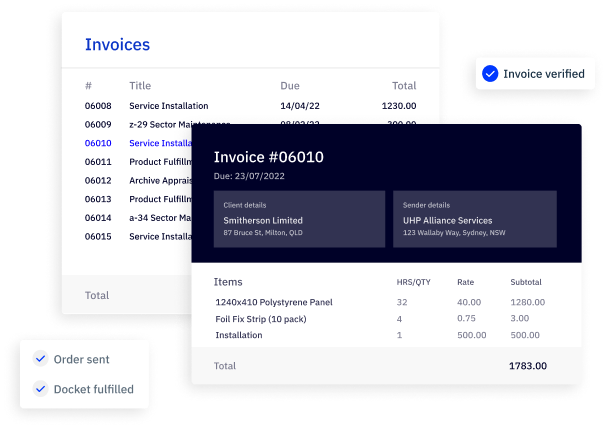608x429 pixels.
Task: Click the # column header
Action: click(x=88, y=86)
